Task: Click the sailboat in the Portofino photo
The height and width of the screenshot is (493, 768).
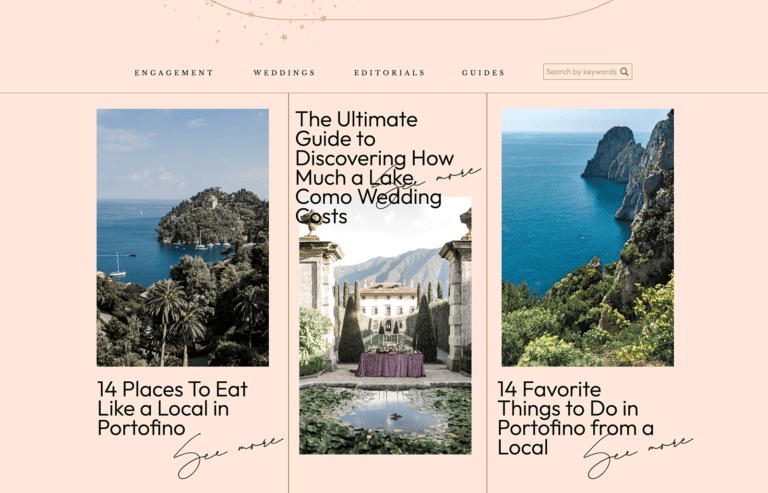Action: [x=117, y=265]
